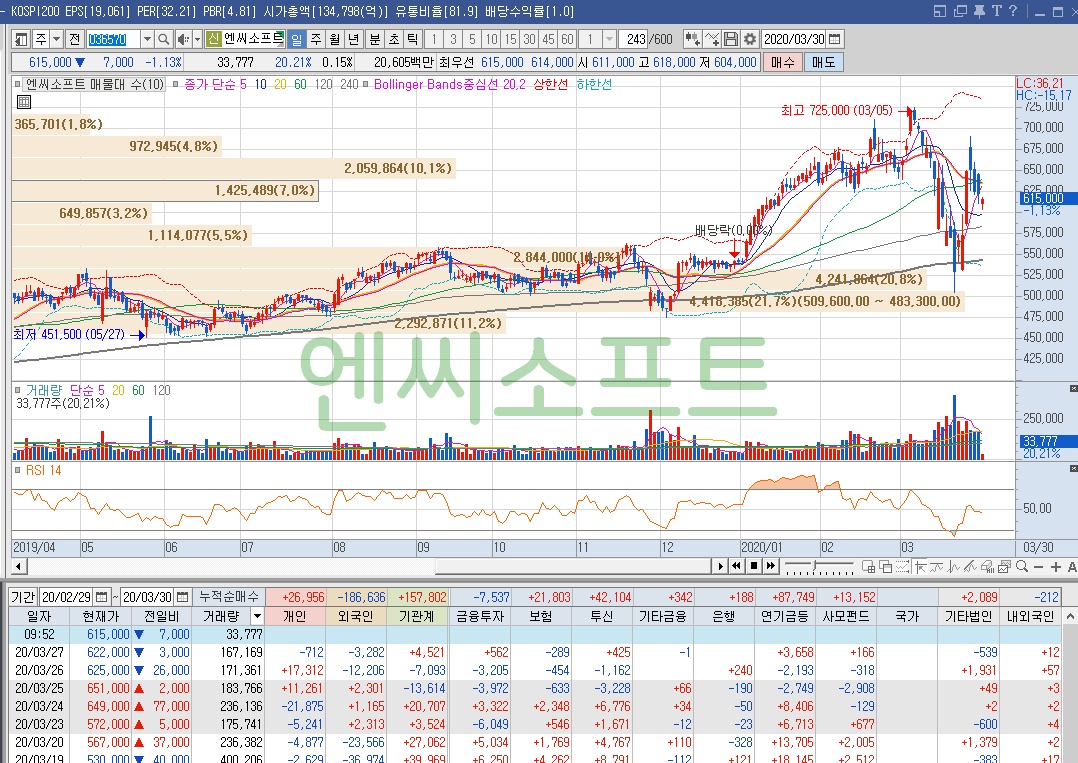Click the eraser tool icon
1078x763 pixels.
point(987,566)
